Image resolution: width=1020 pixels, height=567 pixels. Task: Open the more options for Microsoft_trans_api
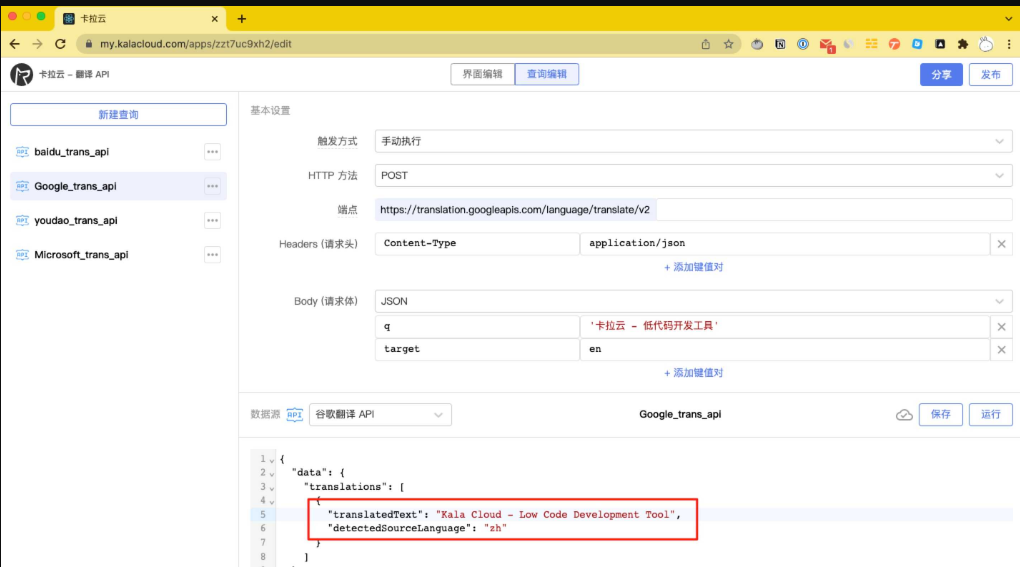[213, 255]
